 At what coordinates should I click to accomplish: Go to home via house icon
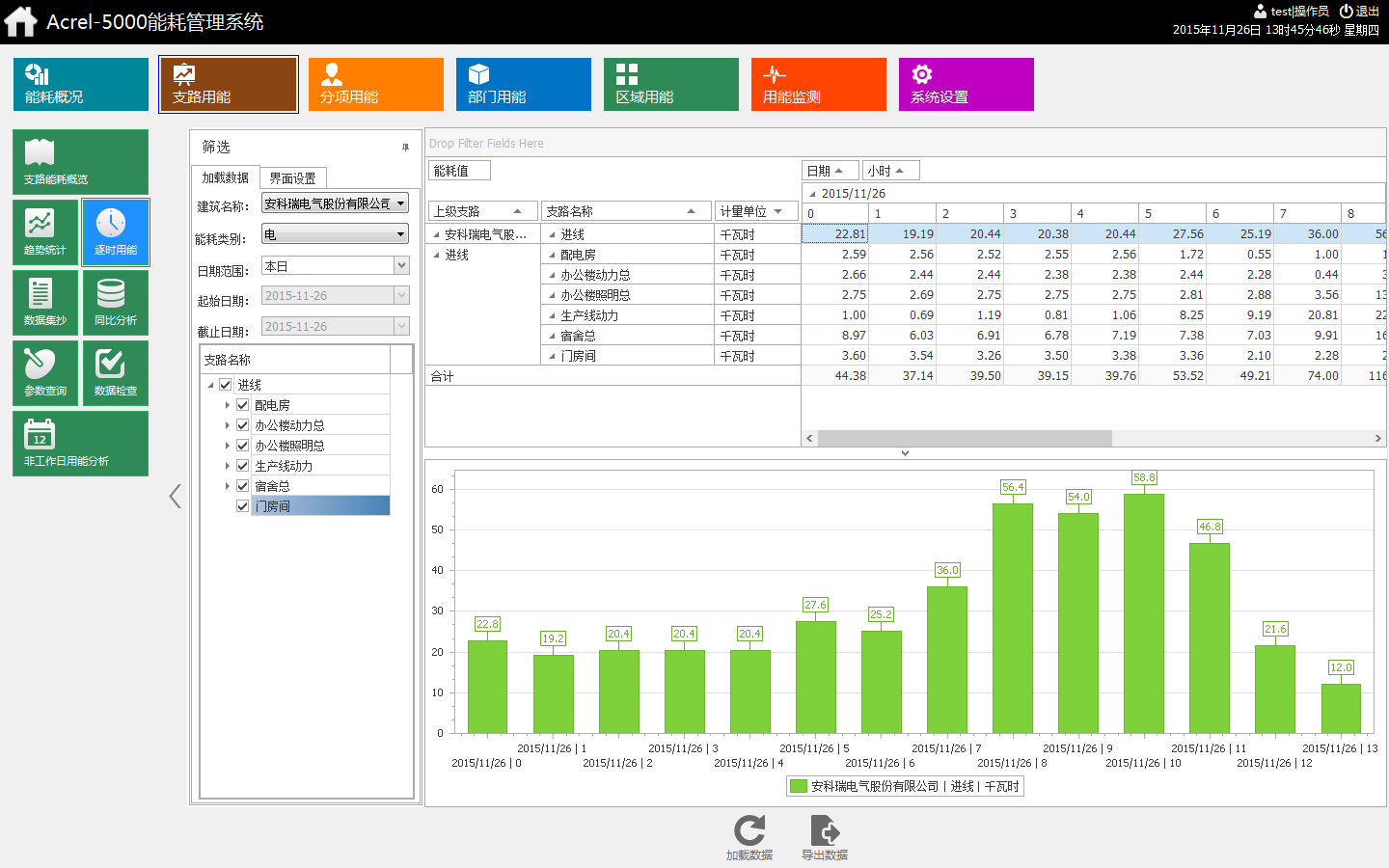[20, 21]
